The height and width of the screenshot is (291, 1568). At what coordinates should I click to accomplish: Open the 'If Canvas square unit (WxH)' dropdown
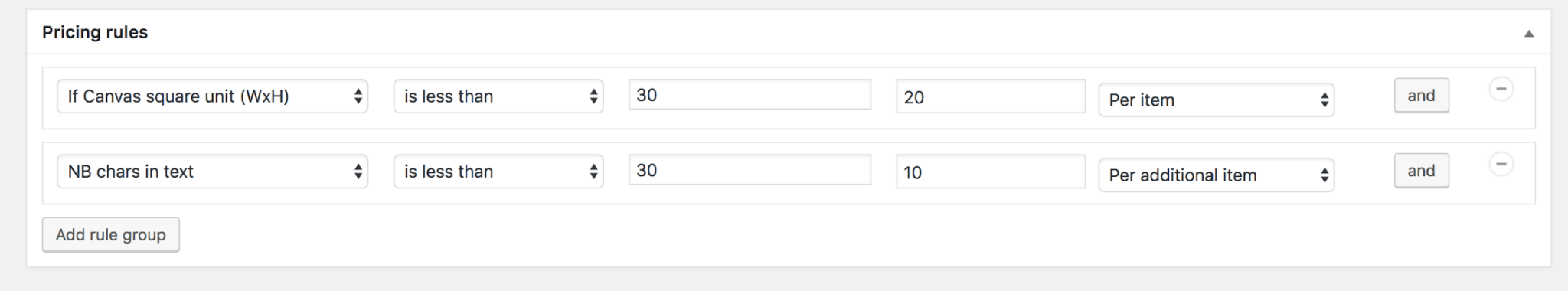[x=213, y=96]
